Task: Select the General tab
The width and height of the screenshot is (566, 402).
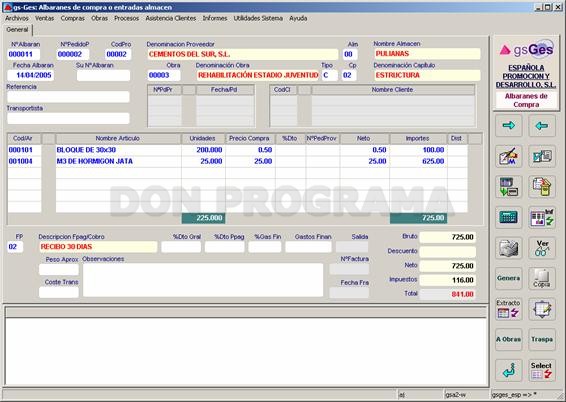Action: pyautogui.click(x=17, y=30)
